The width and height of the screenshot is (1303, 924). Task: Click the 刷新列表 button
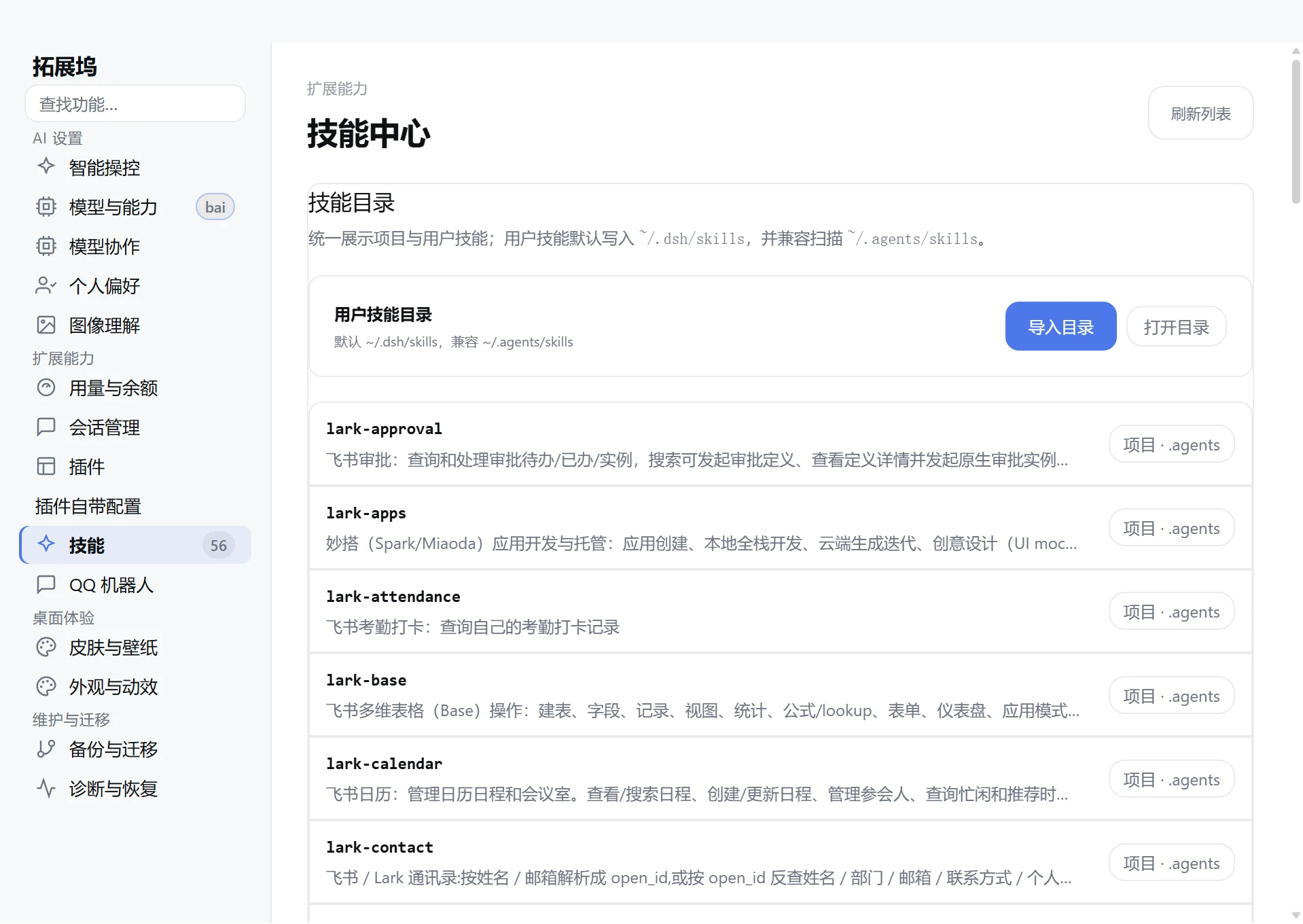coord(1200,113)
